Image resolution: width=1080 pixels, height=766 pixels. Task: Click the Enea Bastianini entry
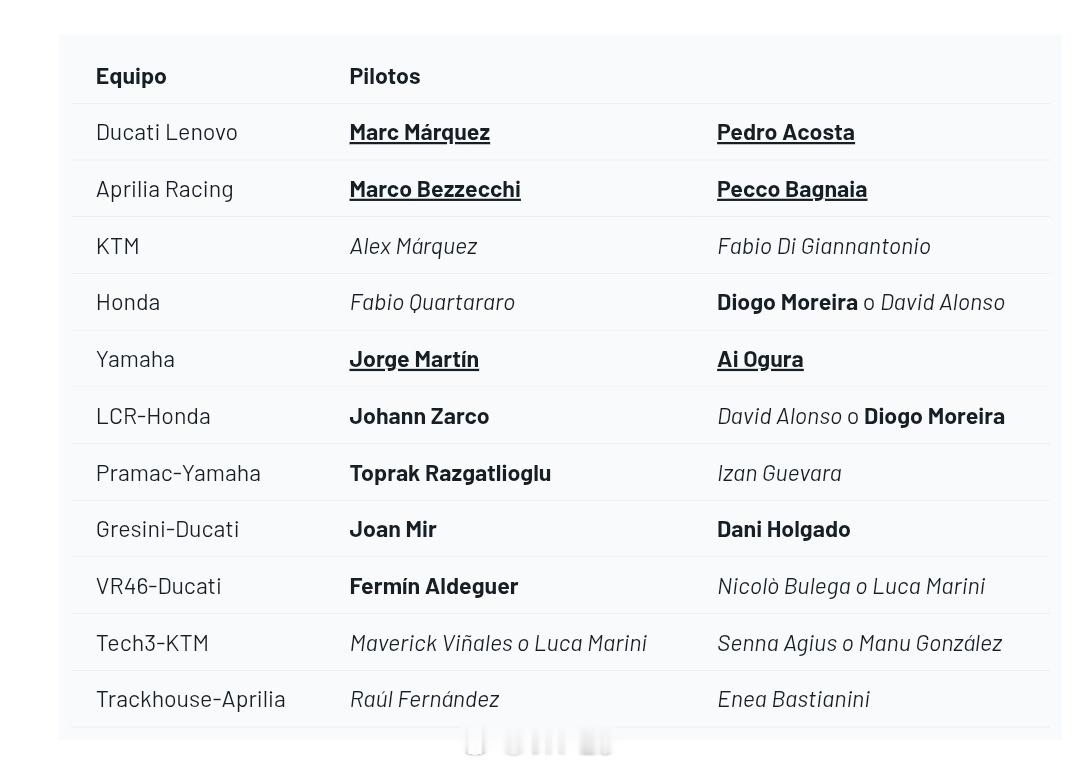click(793, 699)
